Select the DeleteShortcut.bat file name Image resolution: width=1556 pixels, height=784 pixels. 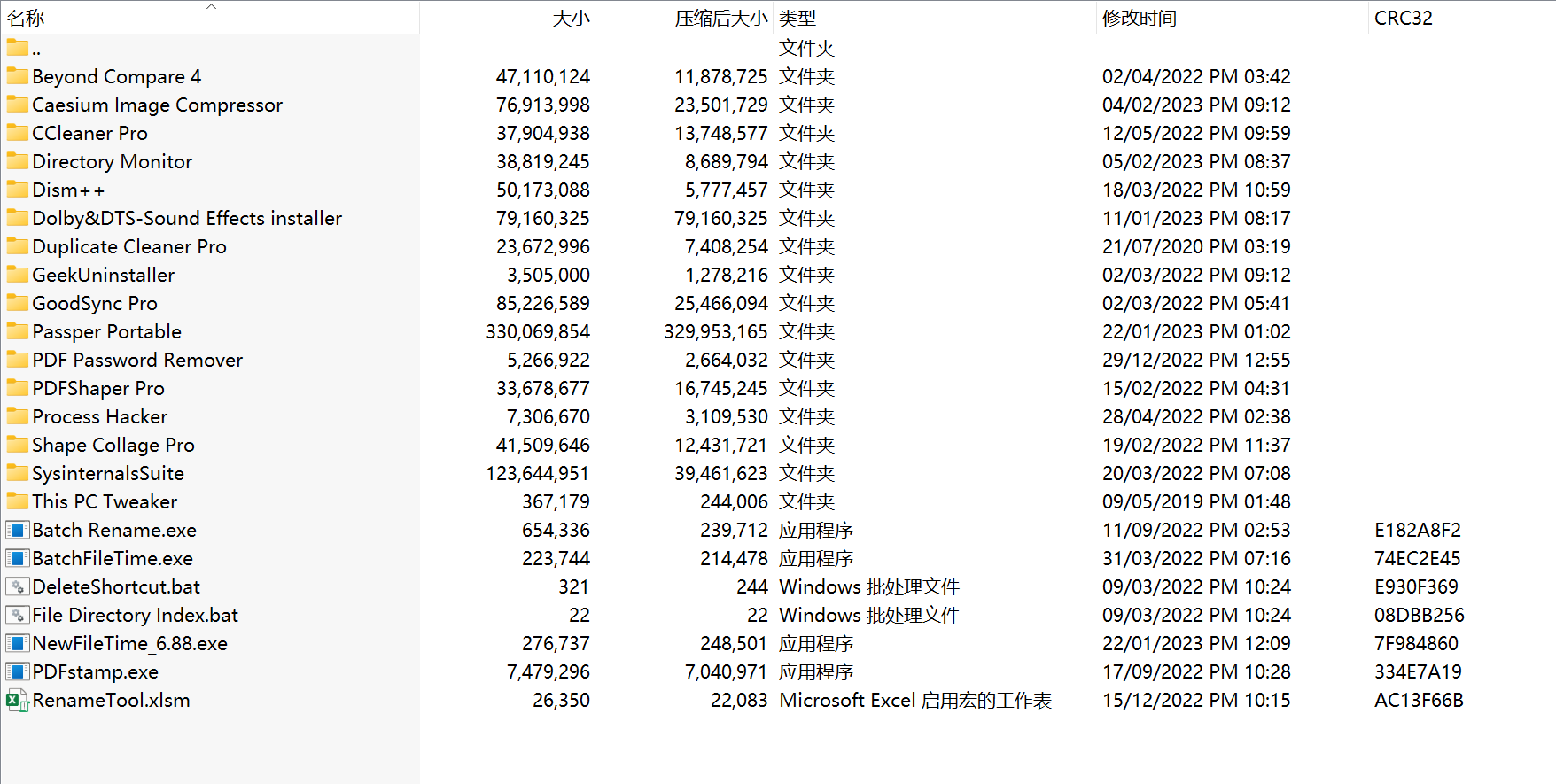pyautogui.click(x=116, y=587)
